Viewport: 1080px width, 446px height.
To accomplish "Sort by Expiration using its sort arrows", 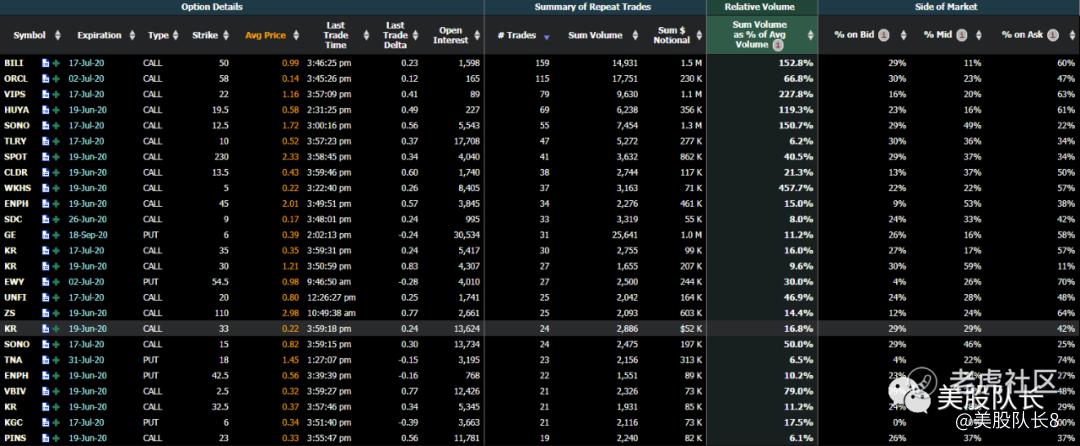I will (x=133, y=35).
